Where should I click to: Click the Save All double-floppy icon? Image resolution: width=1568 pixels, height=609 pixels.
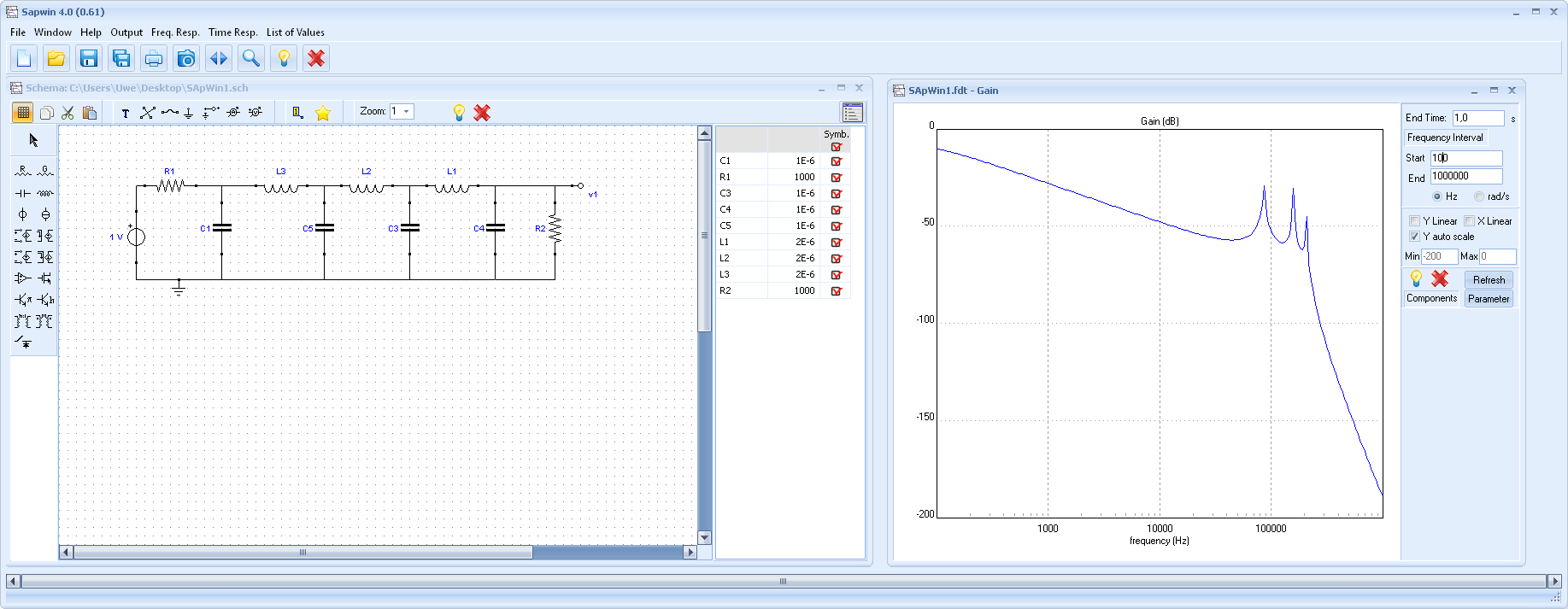coord(121,58)
